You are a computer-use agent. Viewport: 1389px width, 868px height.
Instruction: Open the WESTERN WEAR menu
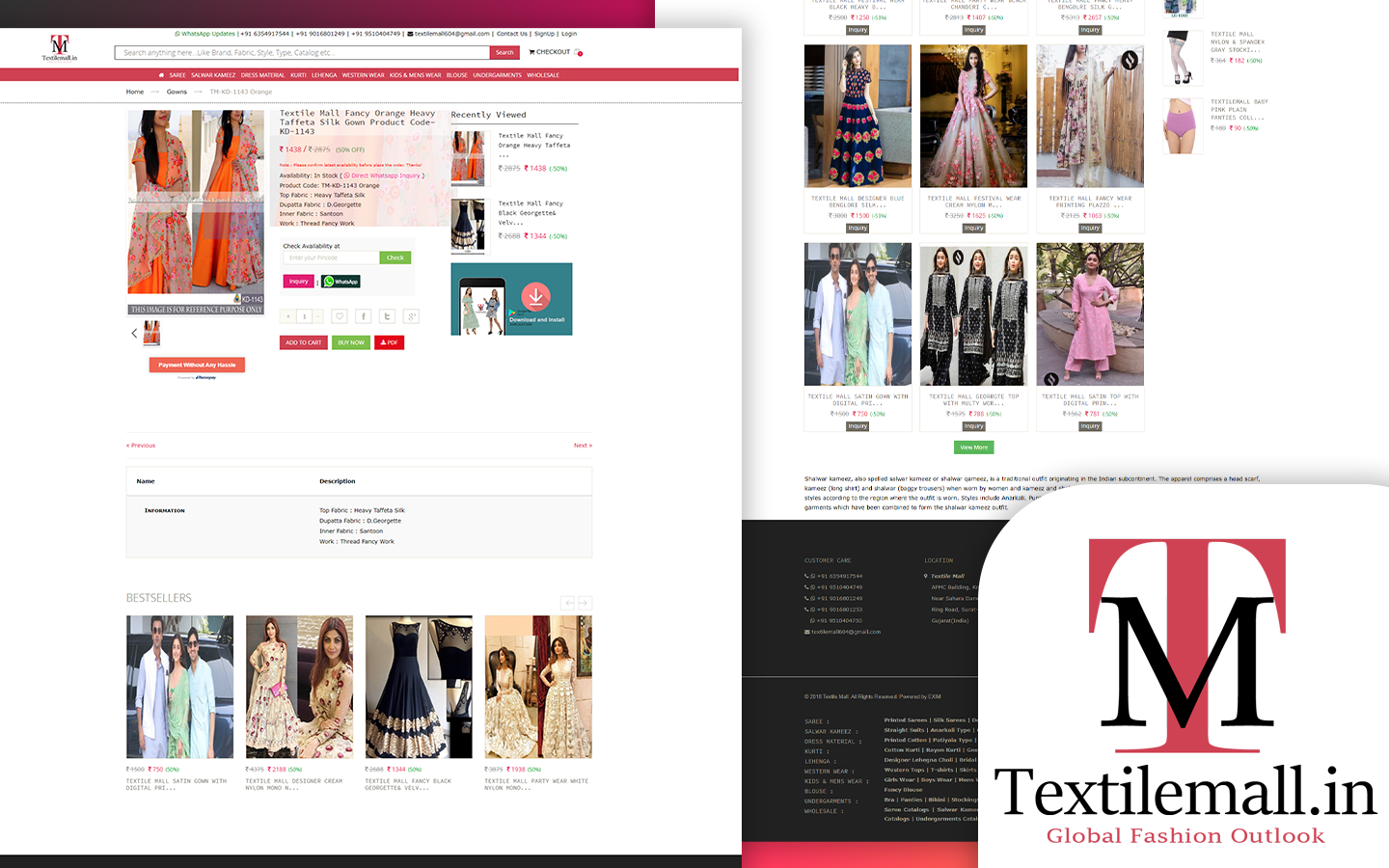click(x=363, y=75)
